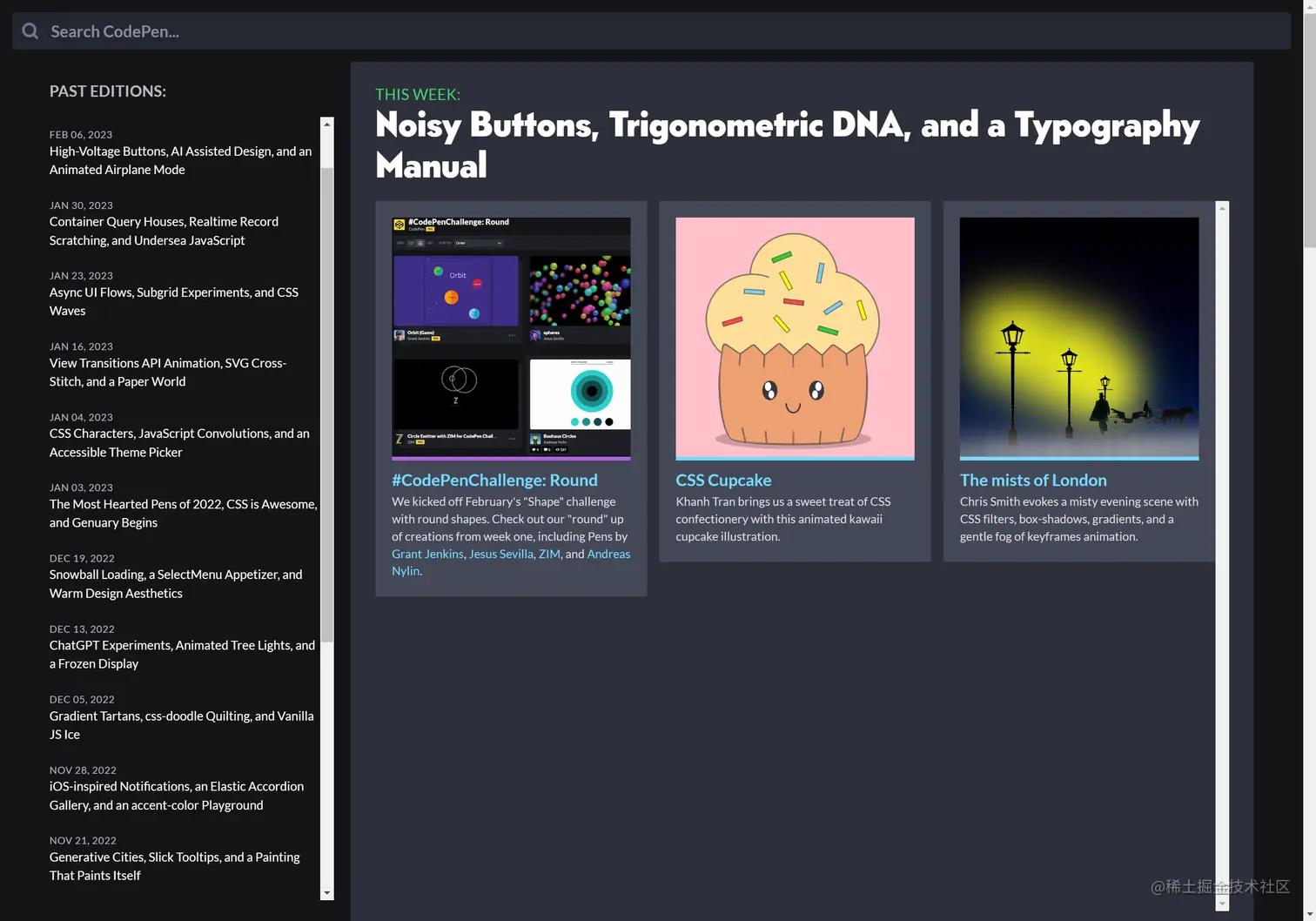Image resolution: width=1316 pixels, height=921 pixels.
Task: Click the search magnifier icon
Action: tap(30, 31)
